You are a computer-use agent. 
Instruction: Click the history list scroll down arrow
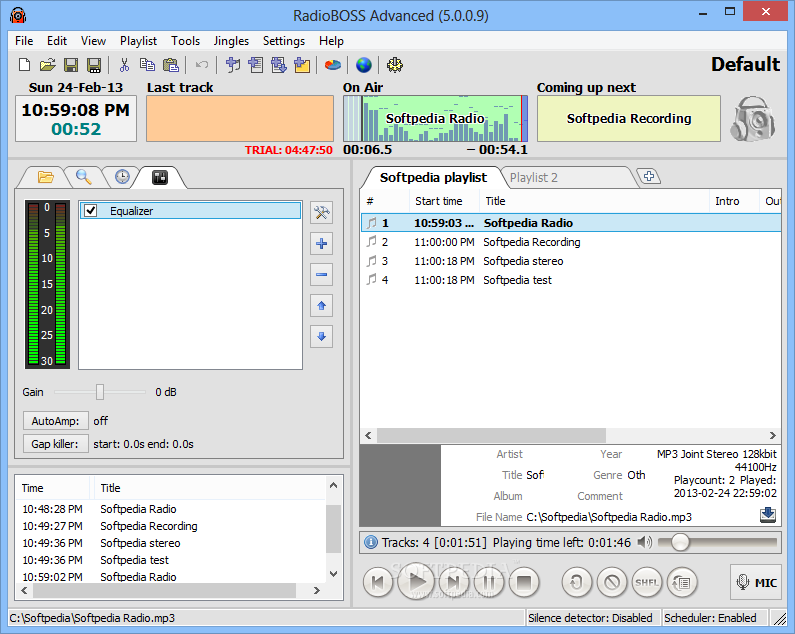(333, 574)
